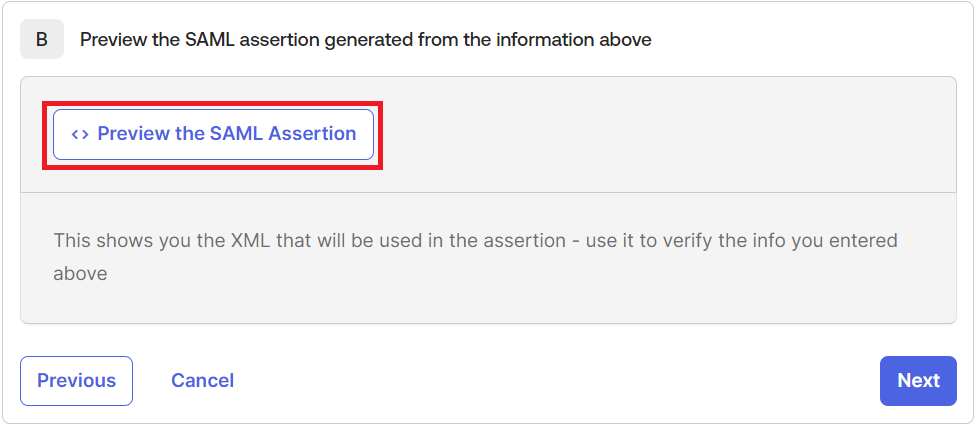
Task: Advance to the next wizard step
Action: [x=917, y=381]
